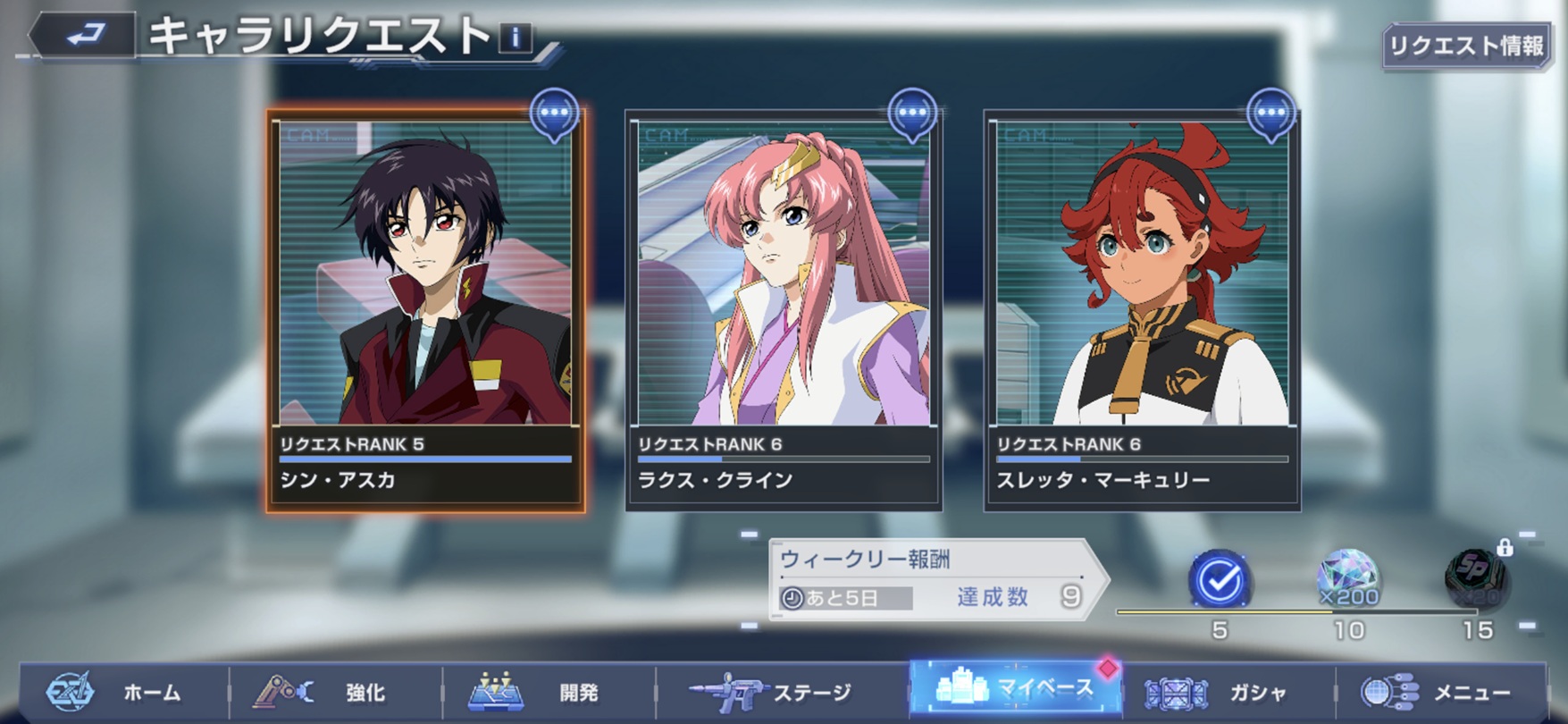The height and width of the screenshot is (724, 1568).
Task: Open the リクエスト情報 button
Action: (1467, 46)
